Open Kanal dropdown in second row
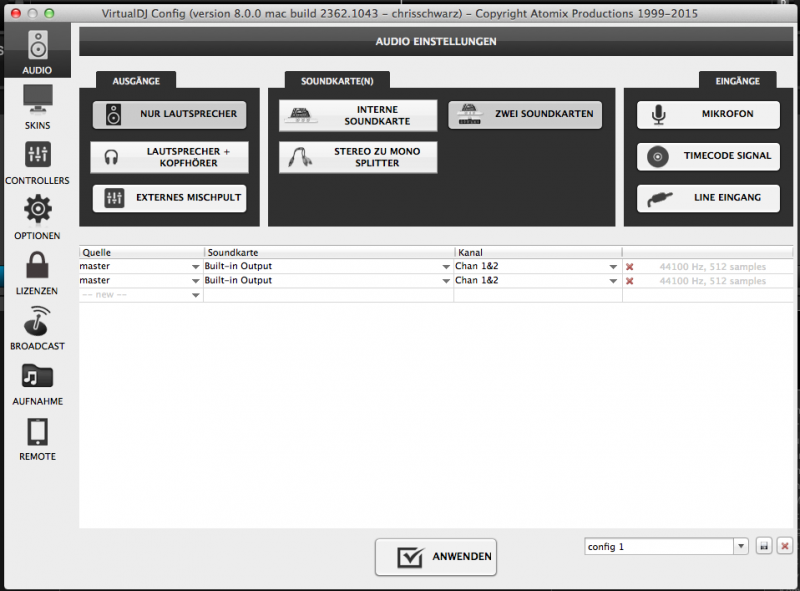Screen dimensions: 800x591 point(613,281)
